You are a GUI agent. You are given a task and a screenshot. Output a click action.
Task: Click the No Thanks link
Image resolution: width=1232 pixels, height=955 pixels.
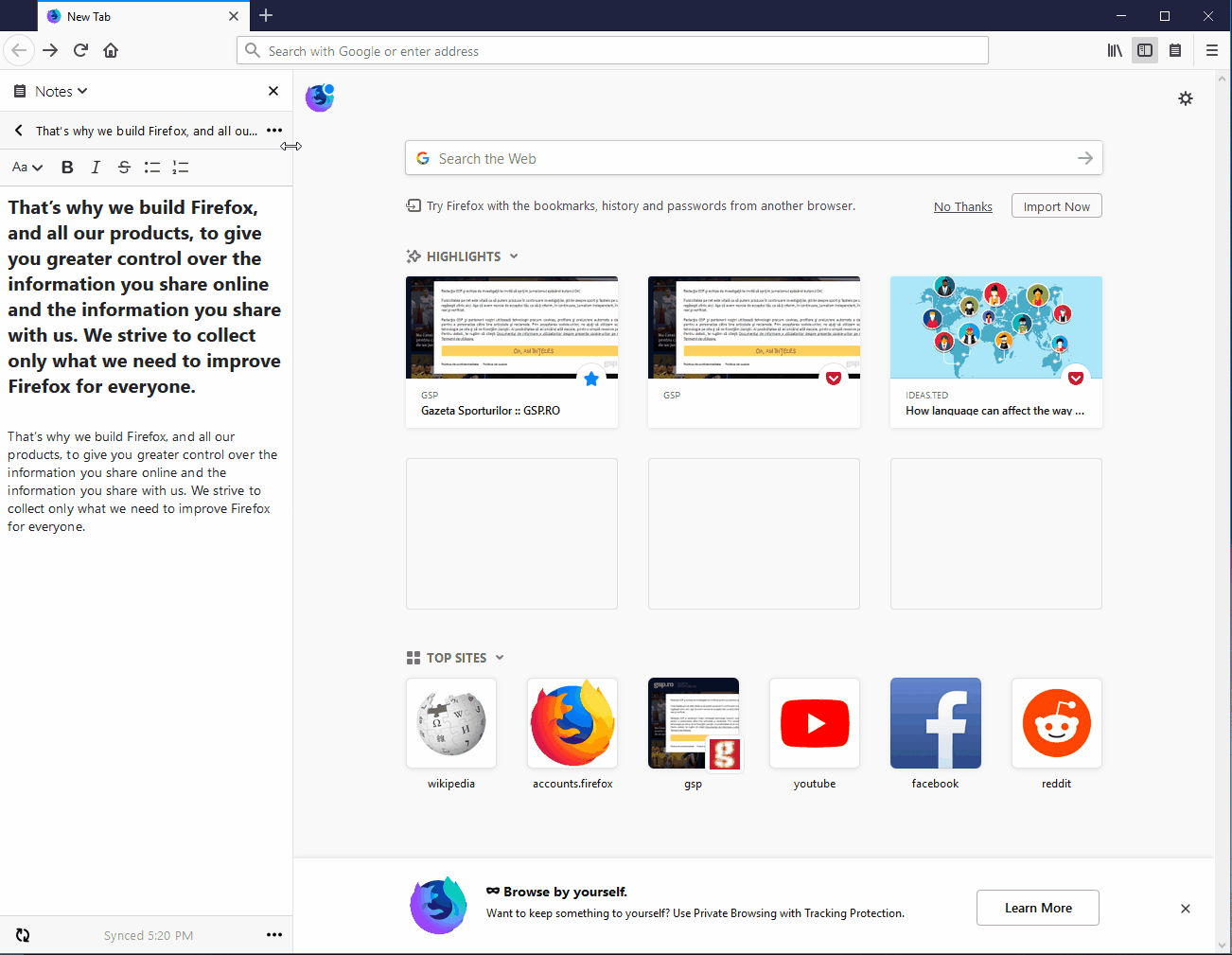click(963, 206)
